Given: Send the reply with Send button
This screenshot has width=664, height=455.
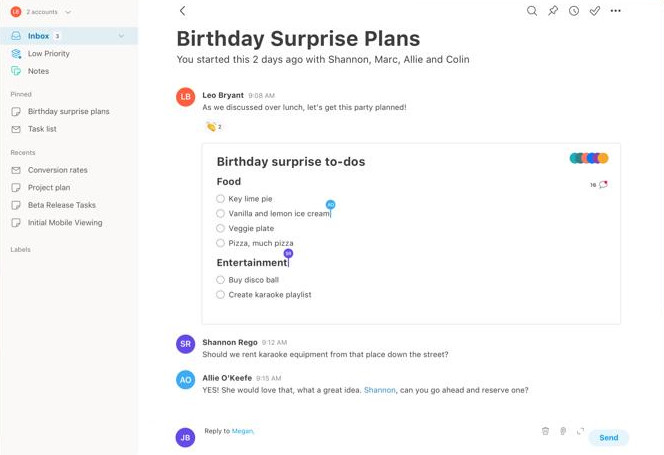Looking at the screenshot, I should 609,438.
